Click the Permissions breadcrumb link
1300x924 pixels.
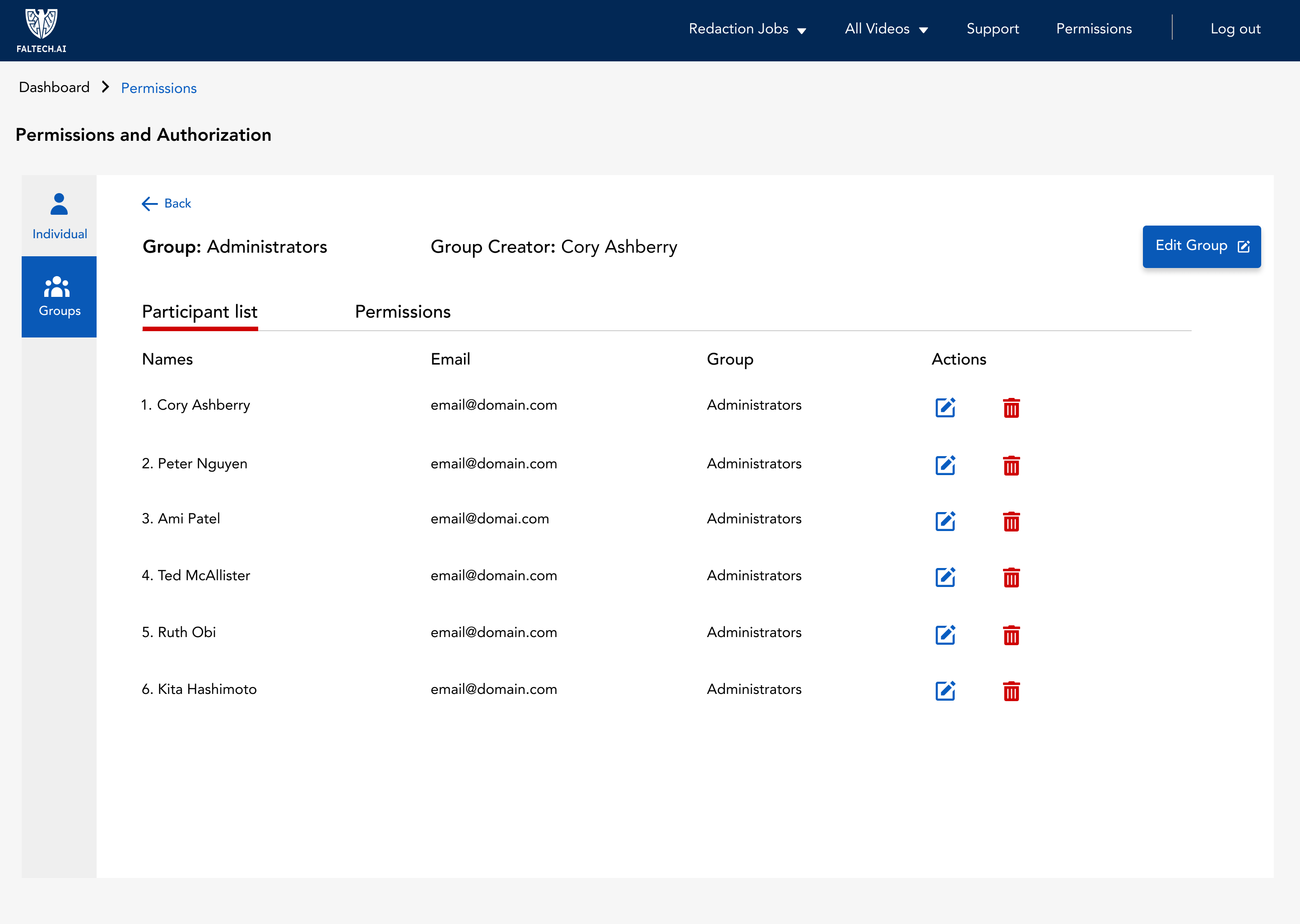pos(159,88)
